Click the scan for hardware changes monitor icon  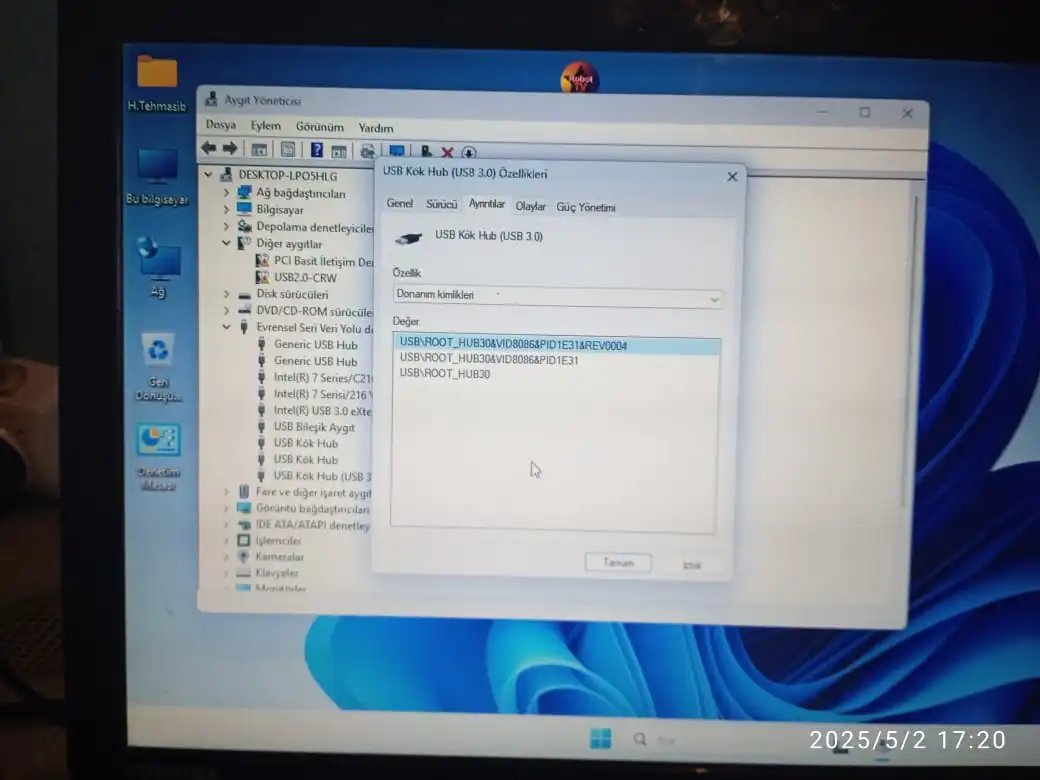[397, 151]
